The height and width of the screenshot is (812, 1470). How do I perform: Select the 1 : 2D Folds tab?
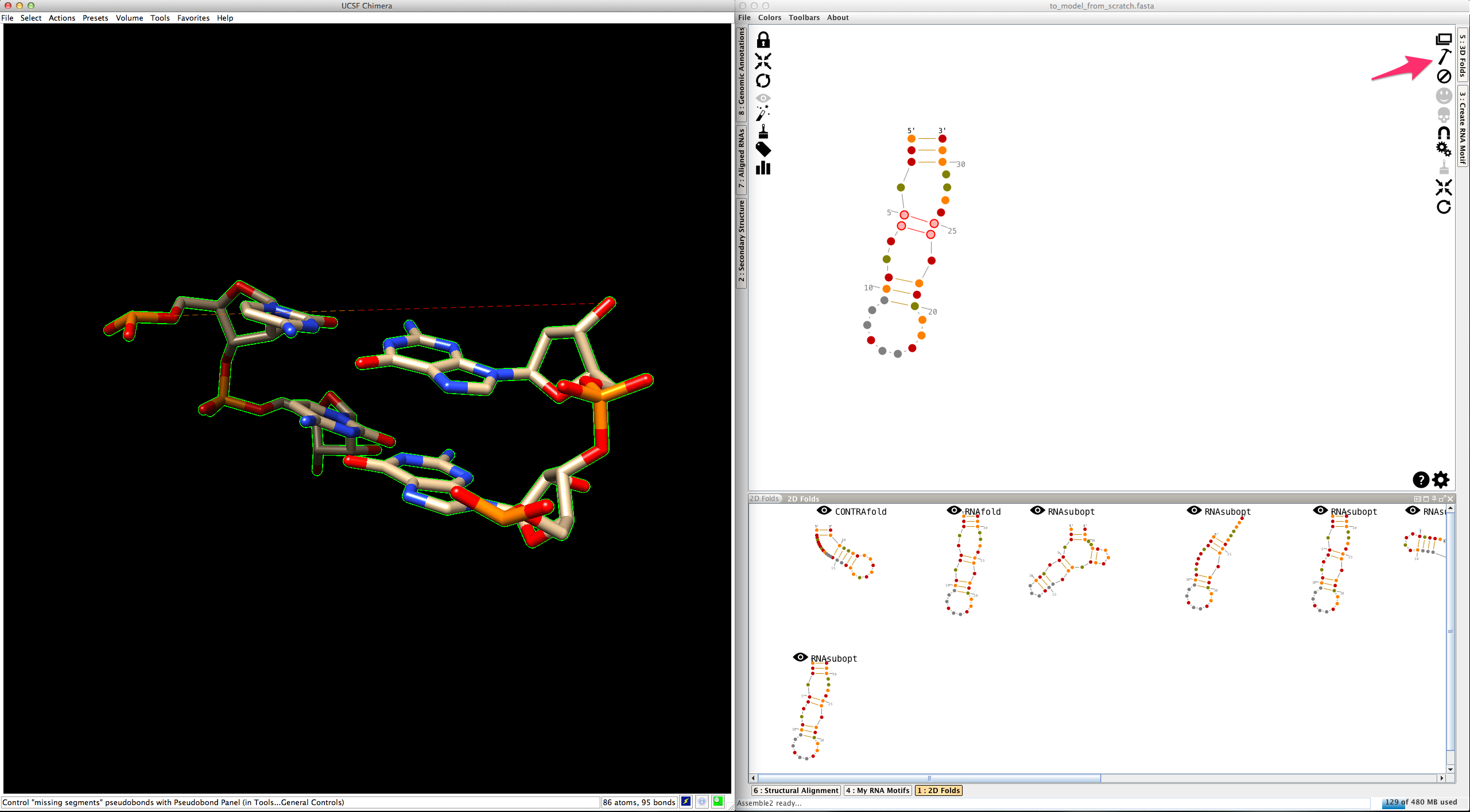click(938, 790)
